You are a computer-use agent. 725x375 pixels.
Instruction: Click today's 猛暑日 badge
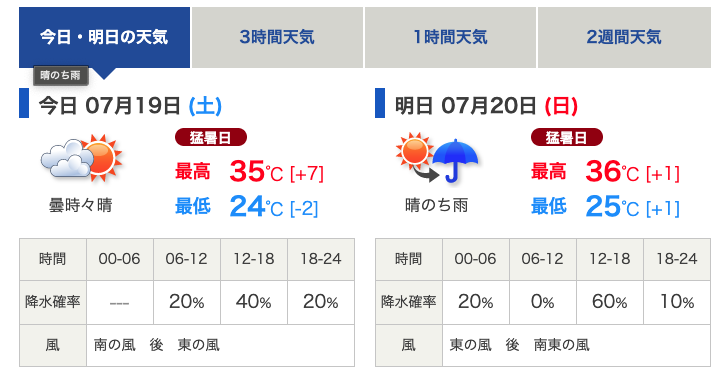click(211, 137)
